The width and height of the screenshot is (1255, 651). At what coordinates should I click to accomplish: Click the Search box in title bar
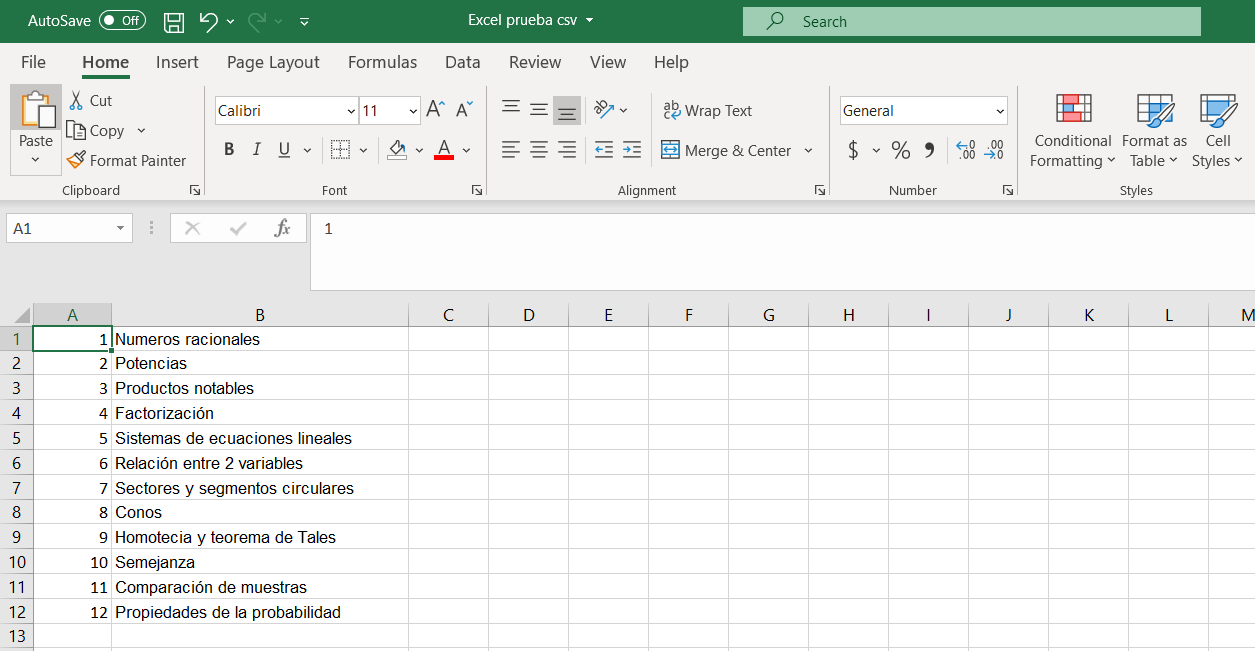(972, 21)
